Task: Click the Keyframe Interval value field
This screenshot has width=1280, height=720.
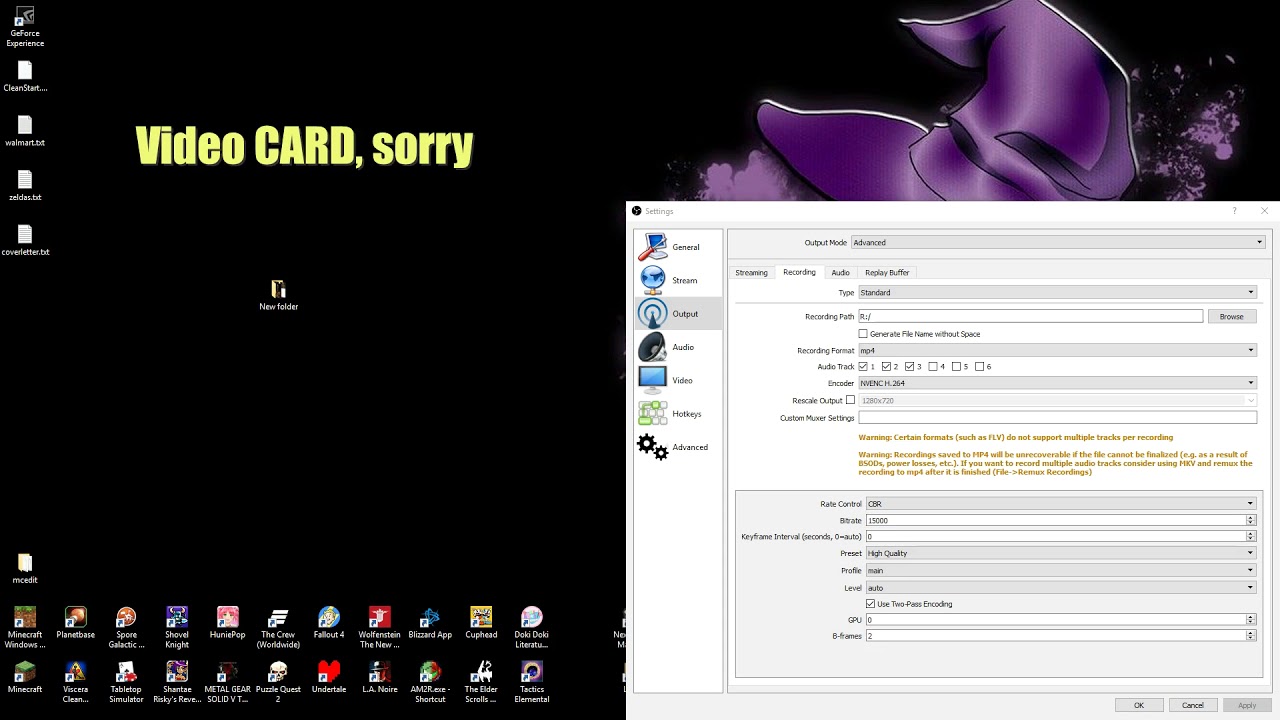Action: point(1060,537)
